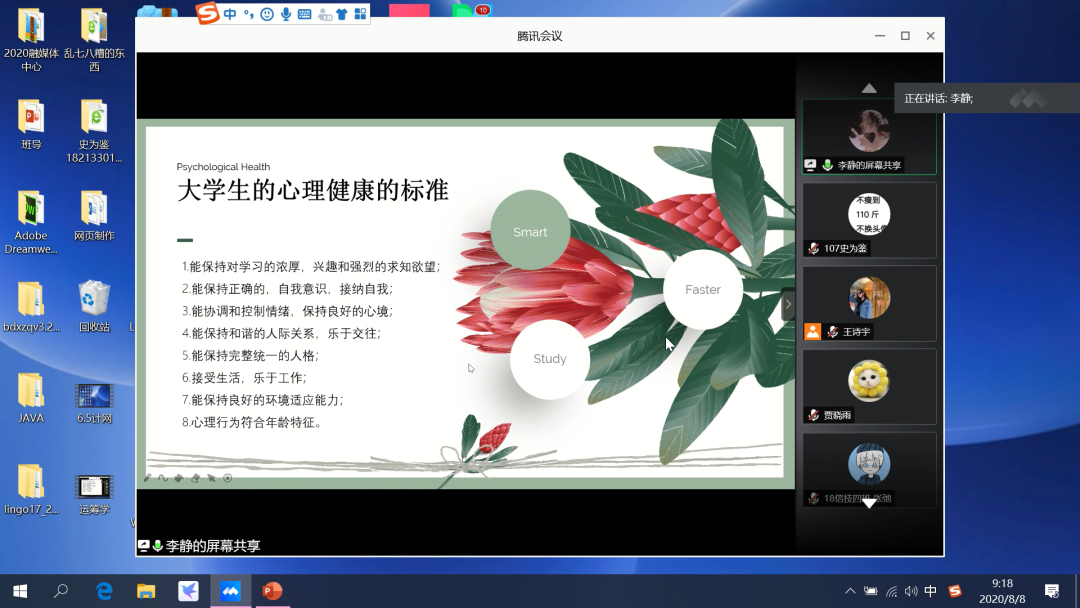The height and width of the screenshot is (608, 1080).
Task: Select pen tool in shared slide
Action: pos(148,478)
